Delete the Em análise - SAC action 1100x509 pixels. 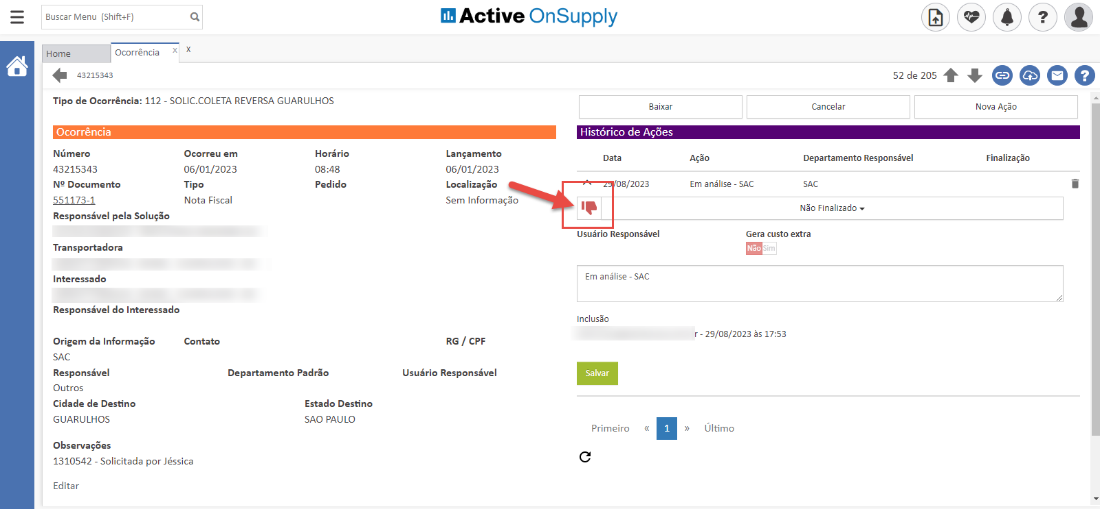(x=1075, y=184)
